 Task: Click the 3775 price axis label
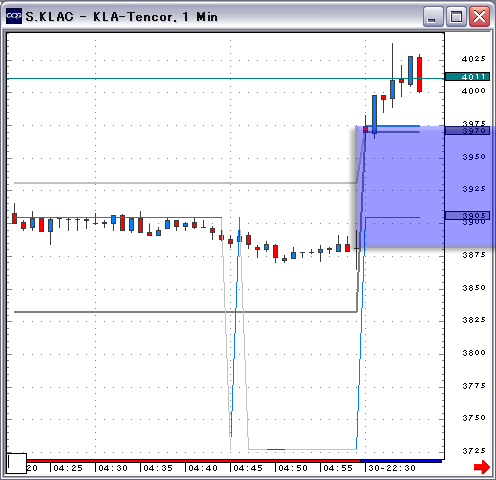473,386
